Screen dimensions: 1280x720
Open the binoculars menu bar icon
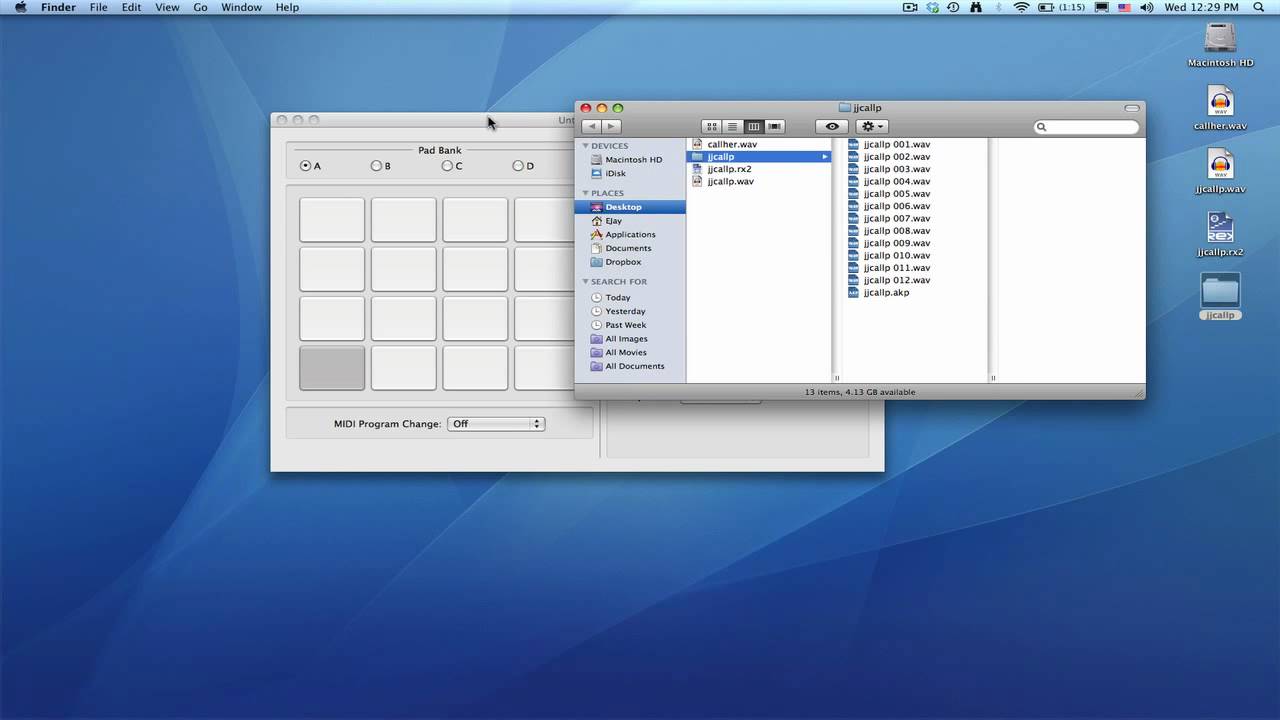(976, 7)
